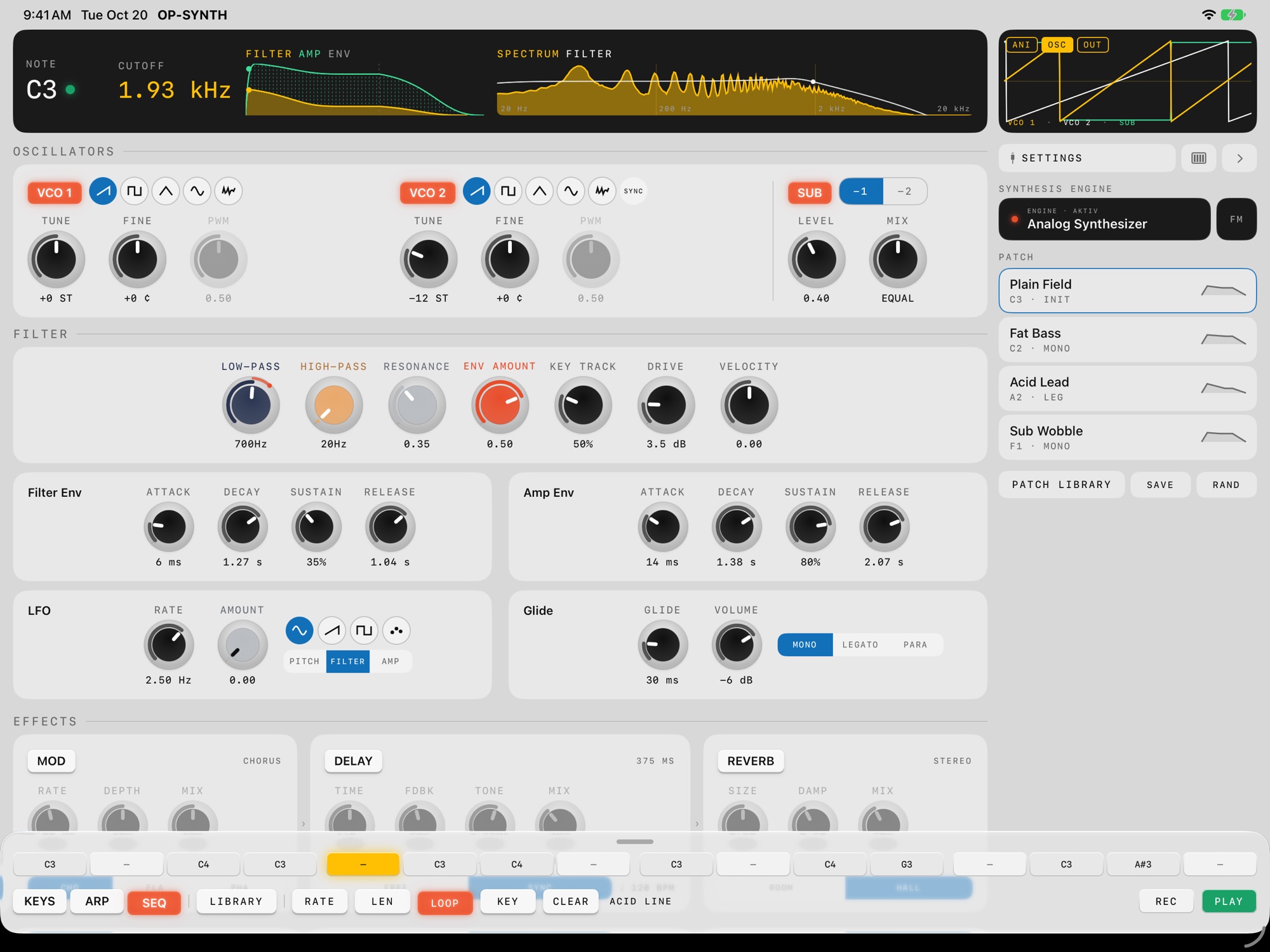This screenshot has width=1270, height=952.
Task: Enable VCO 2 SYNC
Action: click(x=633, y=191)
